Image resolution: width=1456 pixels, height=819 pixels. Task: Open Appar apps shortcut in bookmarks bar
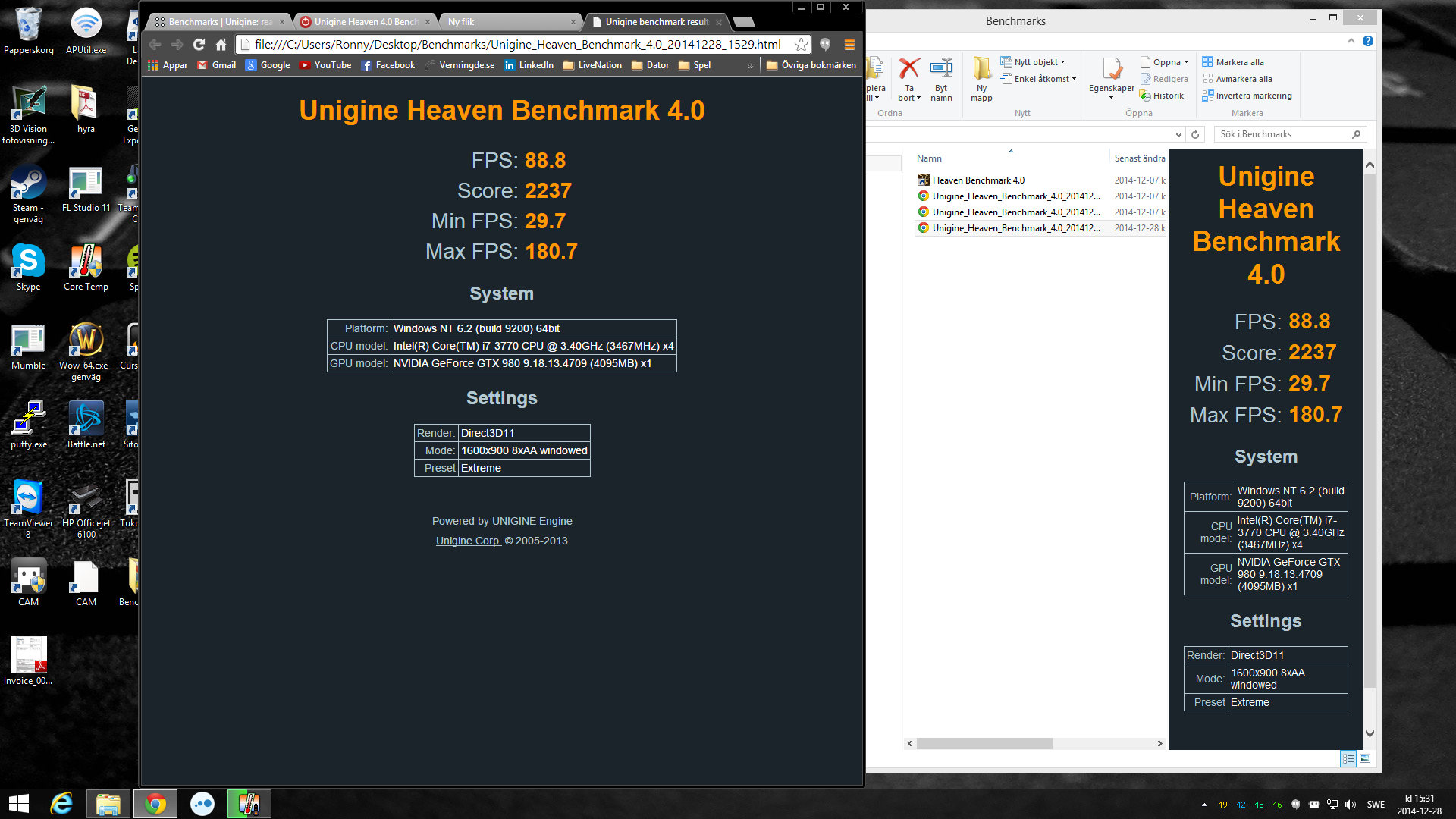pyautogui.click(x=168, y=65)
